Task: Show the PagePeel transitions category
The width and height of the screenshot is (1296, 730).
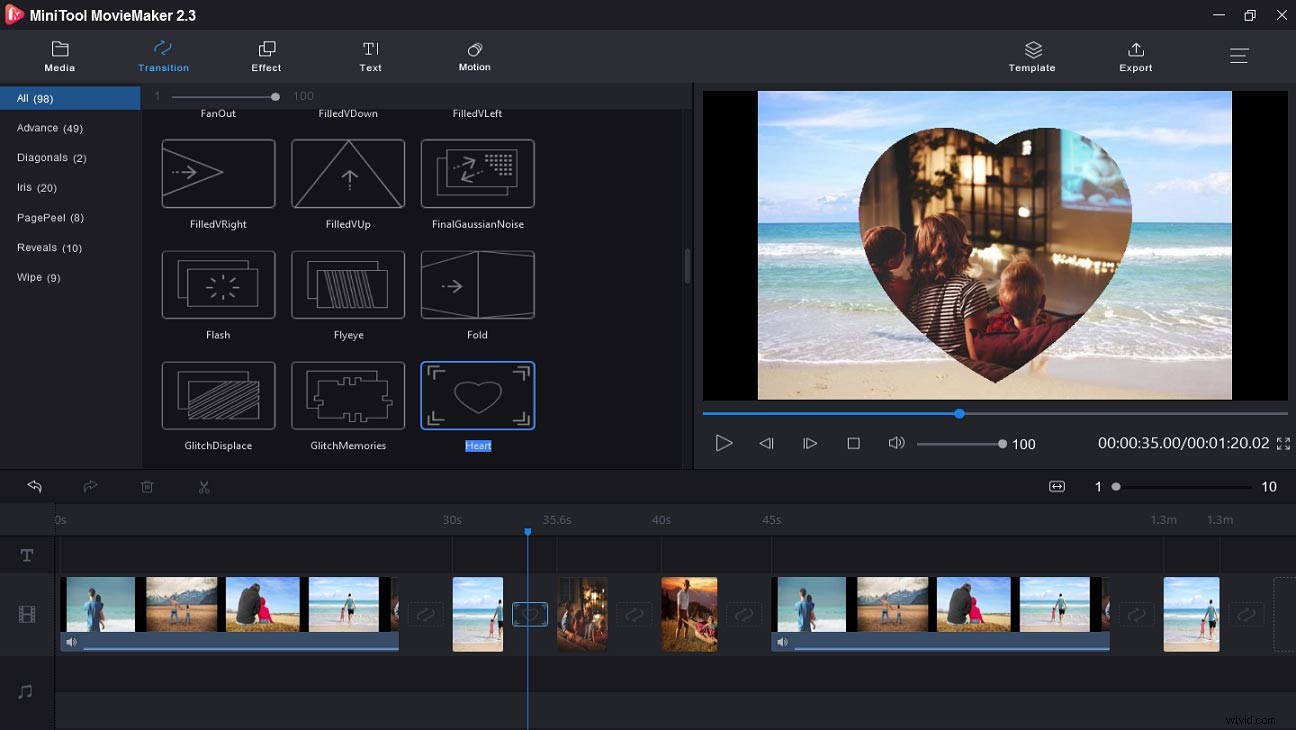Action: tap(50, 218)
